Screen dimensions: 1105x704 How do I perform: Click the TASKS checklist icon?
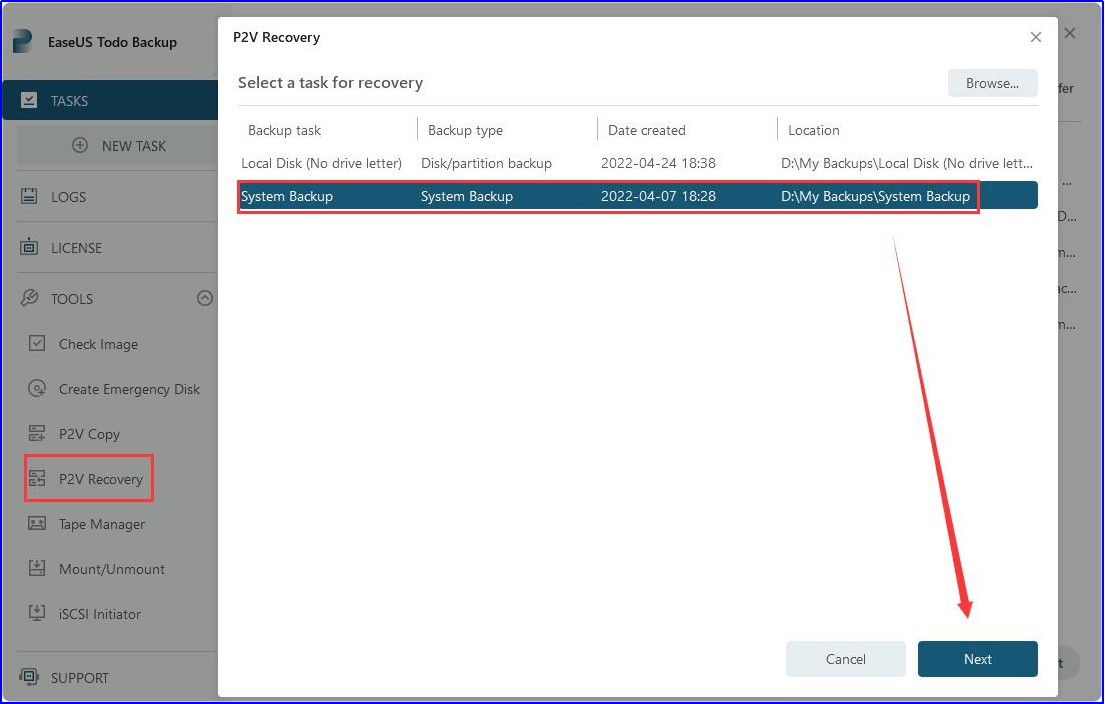tap(29, 100)
